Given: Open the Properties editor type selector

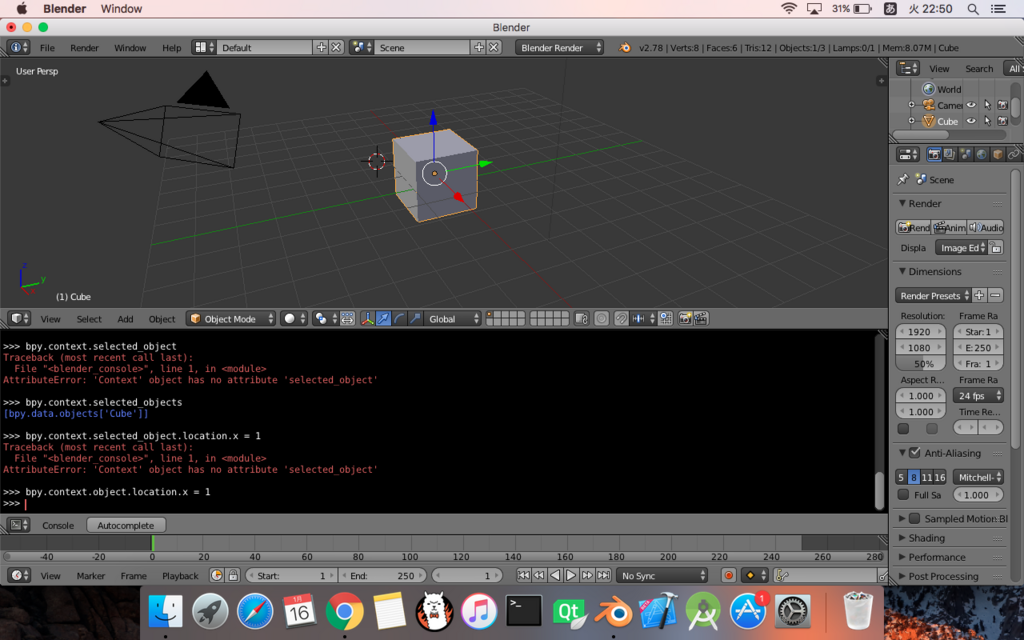Looking at the screenshot, I should pos(908,155).
